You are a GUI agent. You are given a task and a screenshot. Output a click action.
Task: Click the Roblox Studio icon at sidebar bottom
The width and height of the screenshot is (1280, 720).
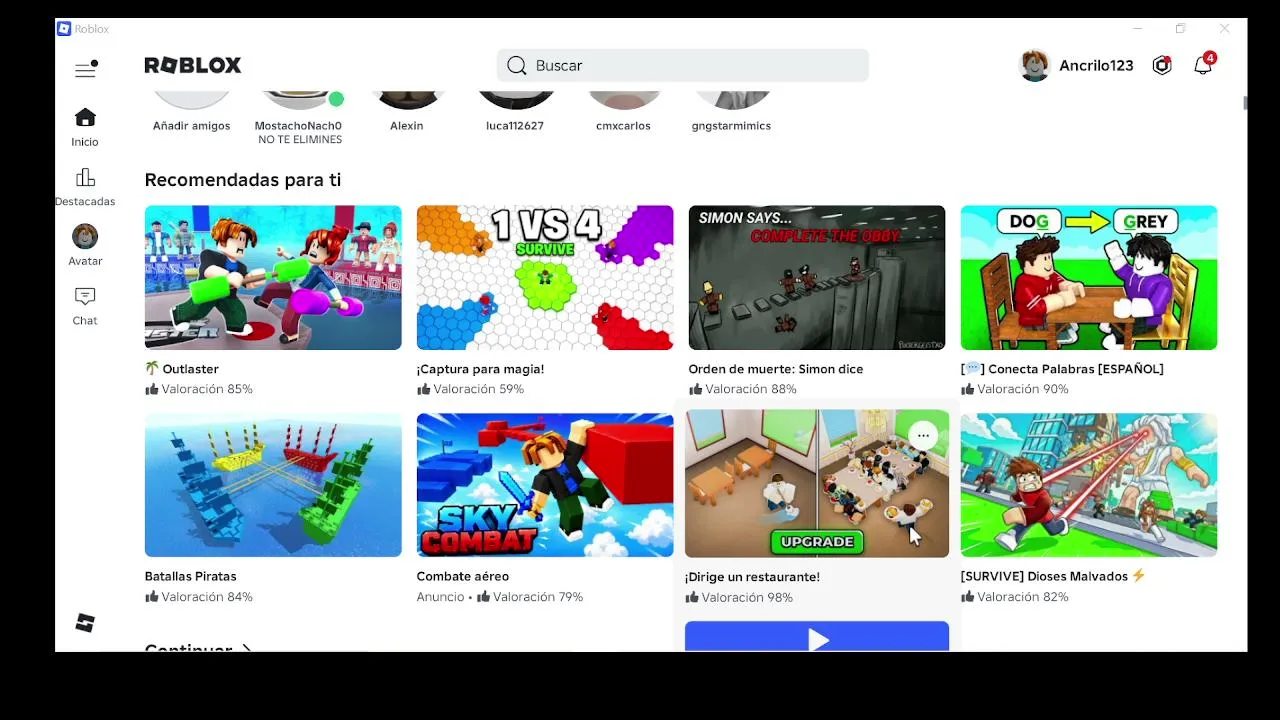pos(85,623)
